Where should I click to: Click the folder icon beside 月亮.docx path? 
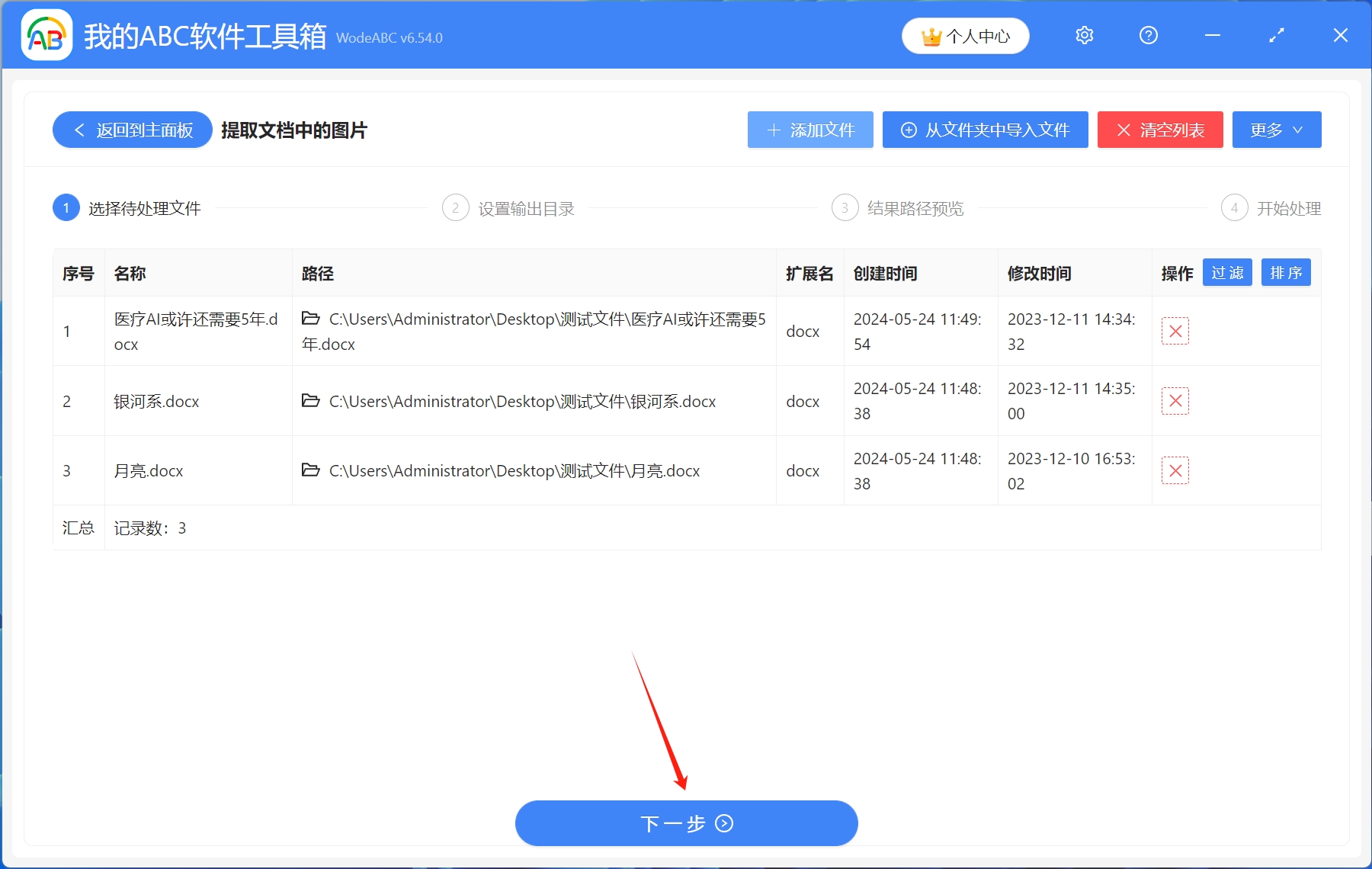coord(310,470)
